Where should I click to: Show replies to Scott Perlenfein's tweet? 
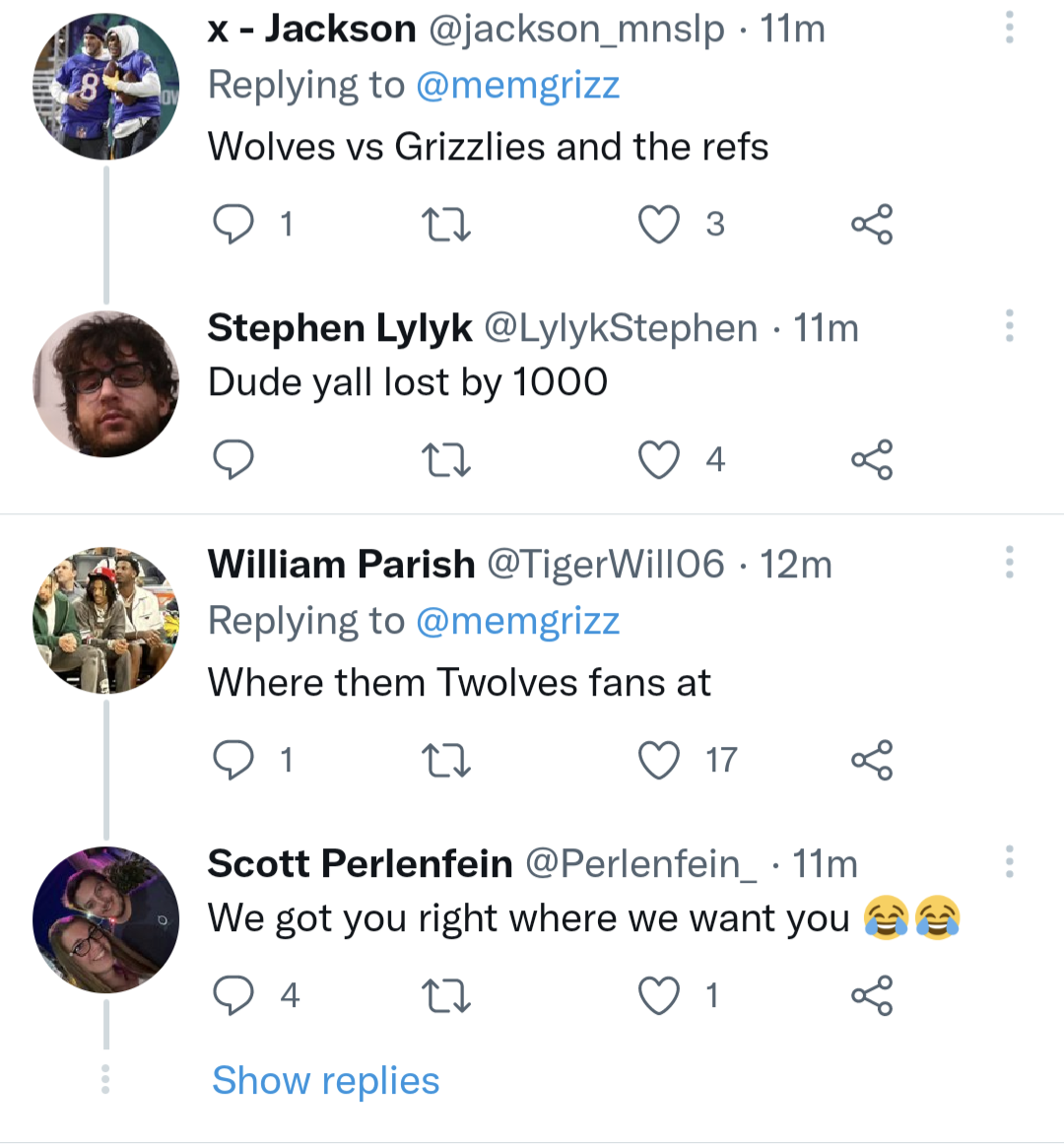pyautogui.click(x=325, y=1080)
